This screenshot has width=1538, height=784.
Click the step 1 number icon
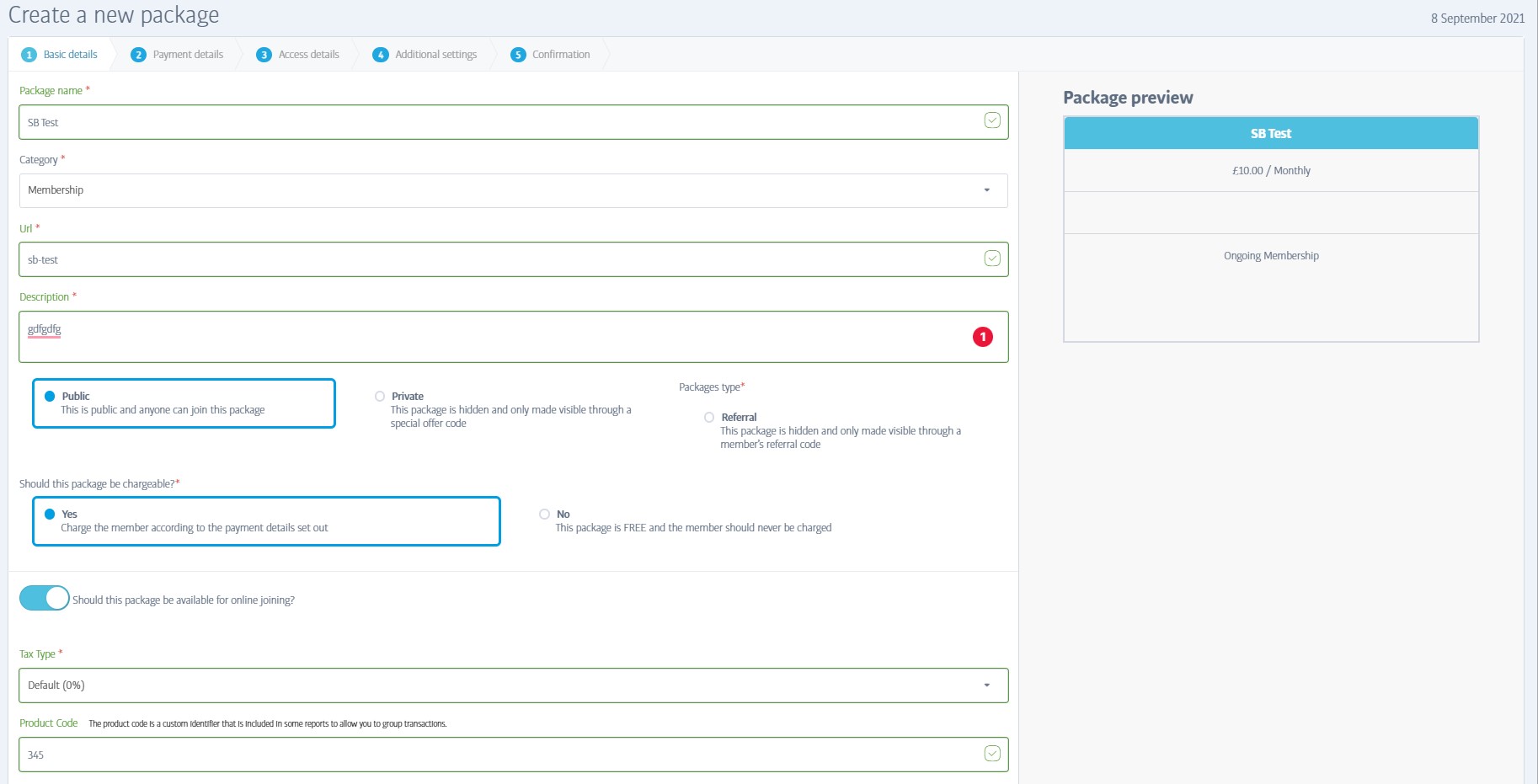pyautogui.click(x=29, y=55)
